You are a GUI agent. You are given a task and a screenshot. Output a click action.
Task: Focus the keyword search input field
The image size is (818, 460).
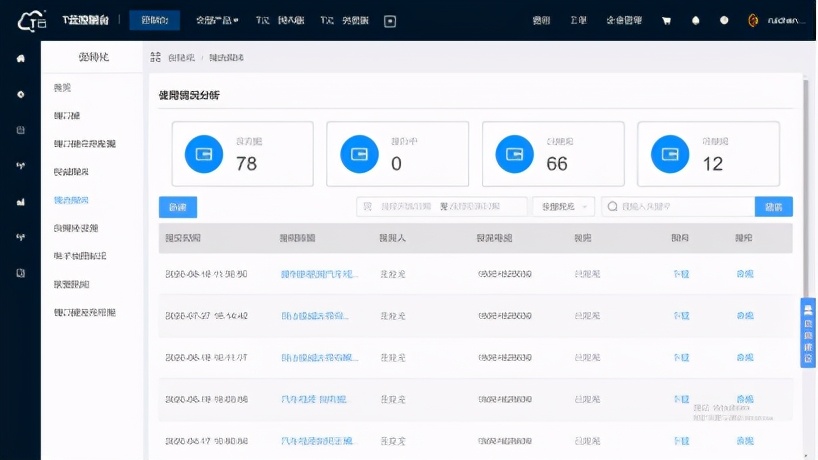(678, 207)
